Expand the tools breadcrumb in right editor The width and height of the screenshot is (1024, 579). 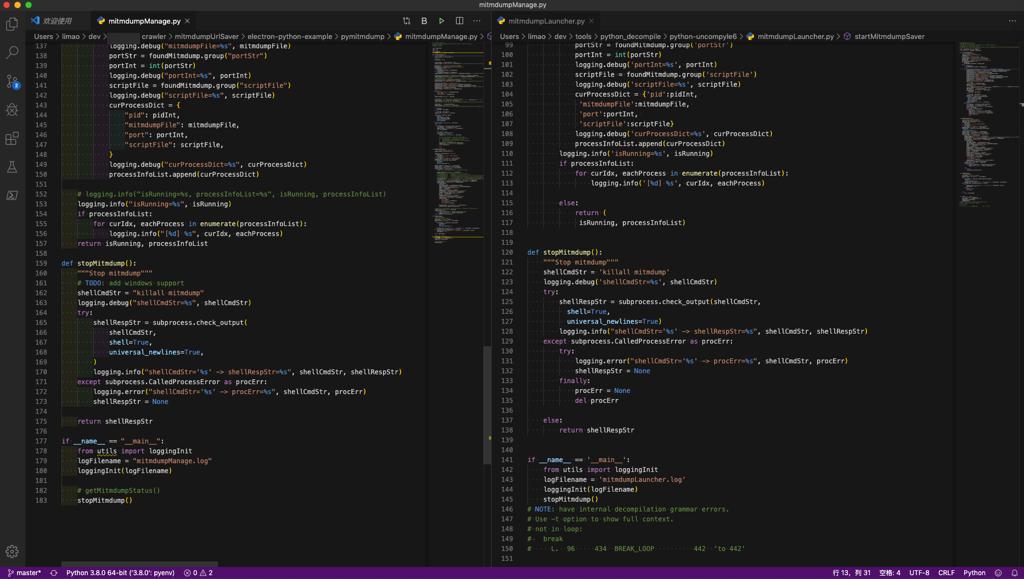coord(583,37)
